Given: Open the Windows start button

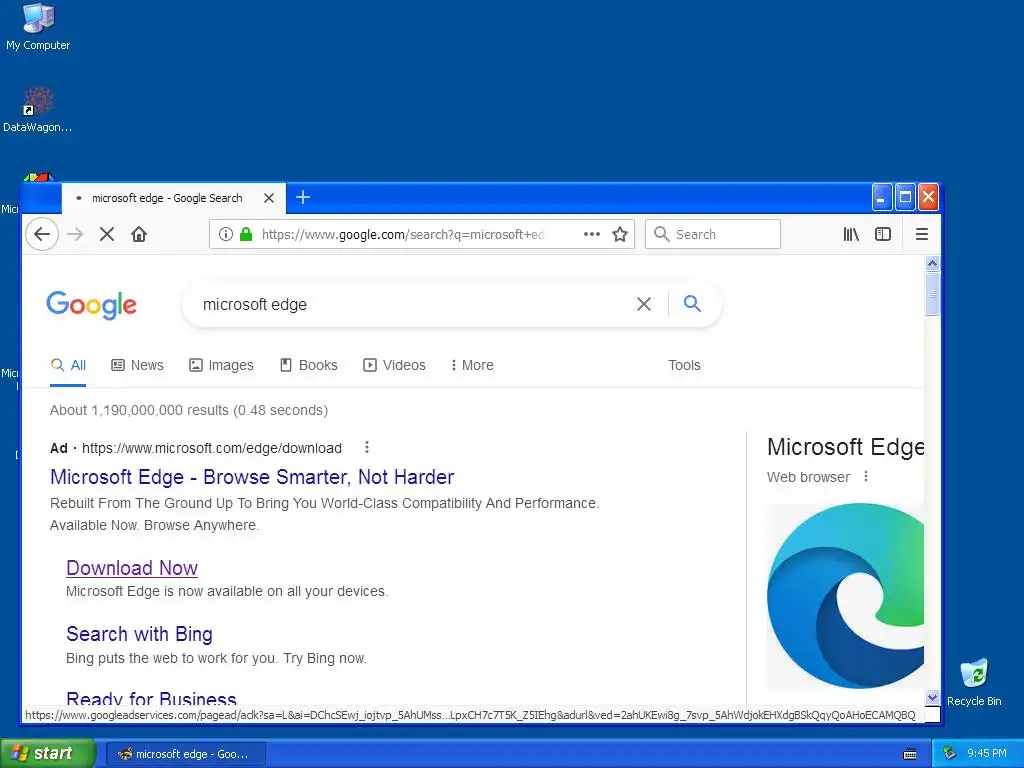Looking at the screenshot, I should click(48, 753).
